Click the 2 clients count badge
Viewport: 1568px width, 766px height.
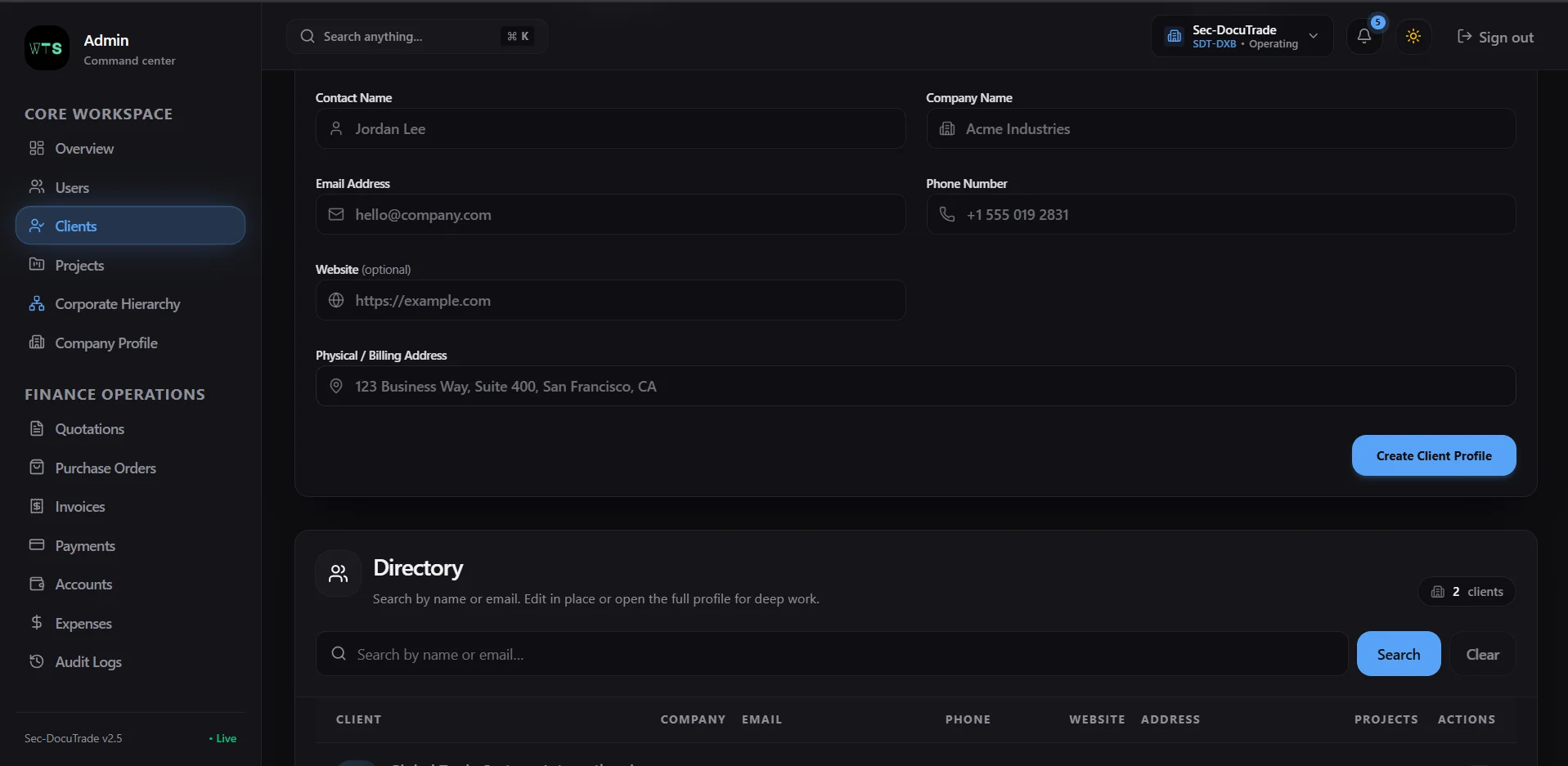1466,592
